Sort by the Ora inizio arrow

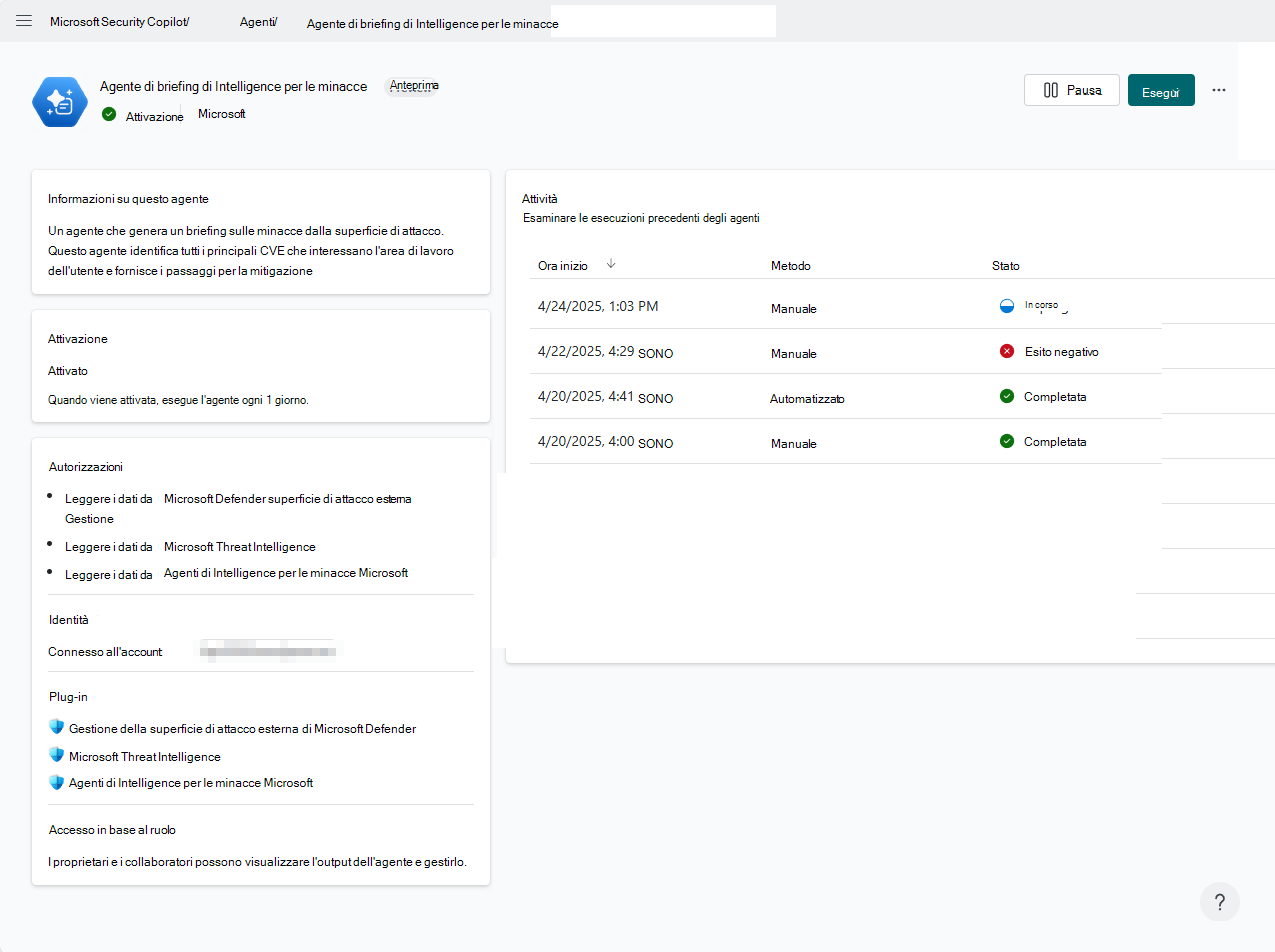coord(611,265)
